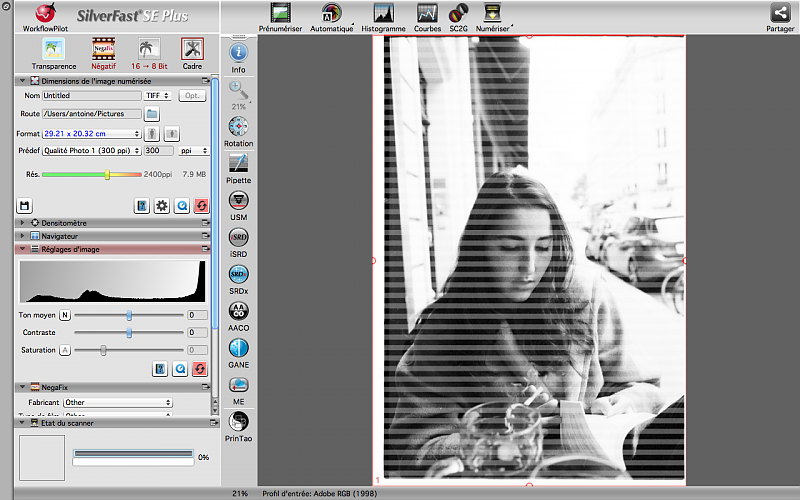Viewport: 800px width, 500px height.
Task: Select the Pipette tool
Action: tap(238, 165)
